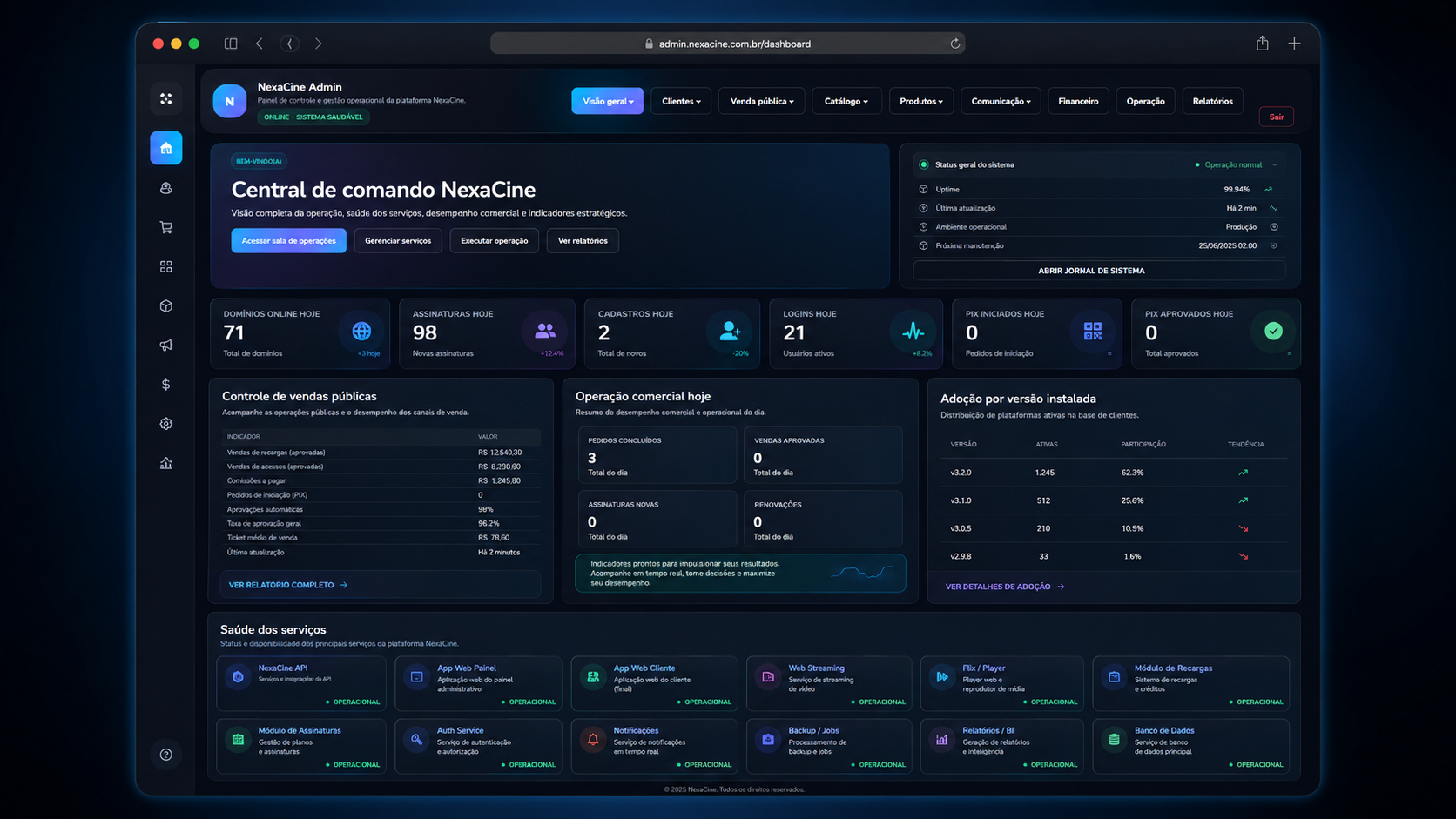The height and width of the screenshot is (819, 1456).
Task: Click the Gerenciar serviços button
Action: 398,240
